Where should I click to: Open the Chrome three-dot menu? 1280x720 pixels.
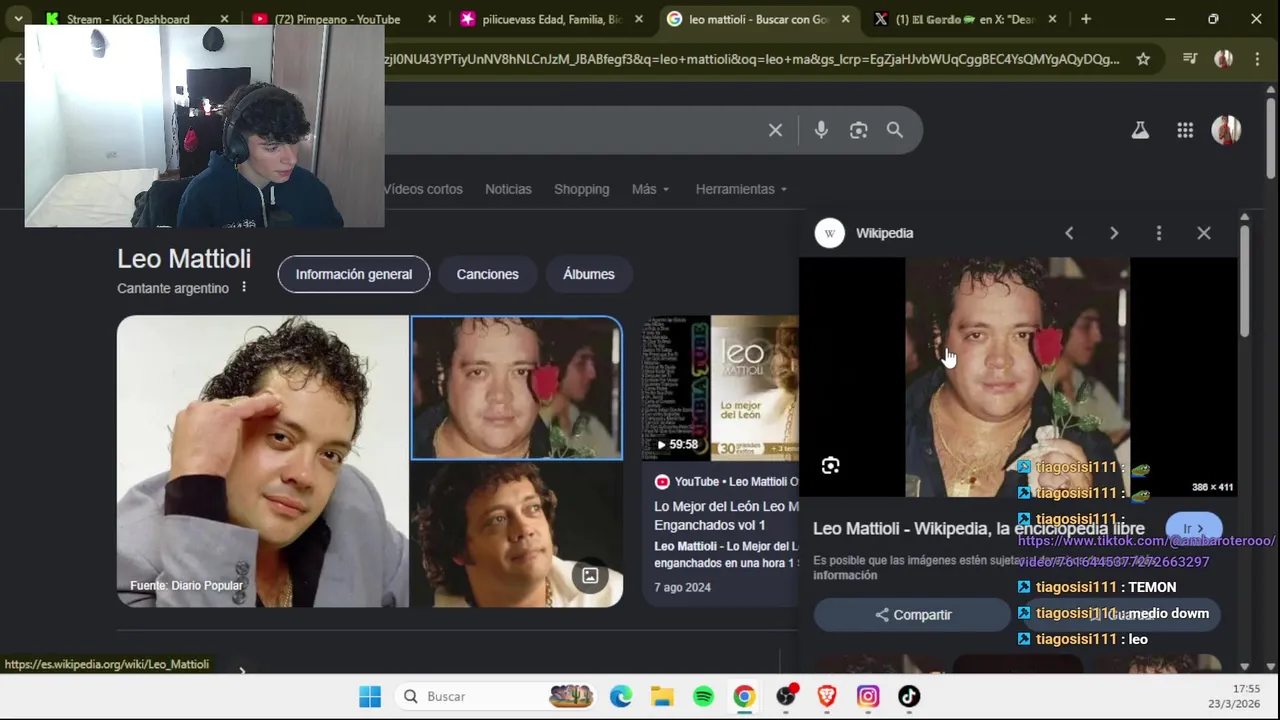[1258, 59]
